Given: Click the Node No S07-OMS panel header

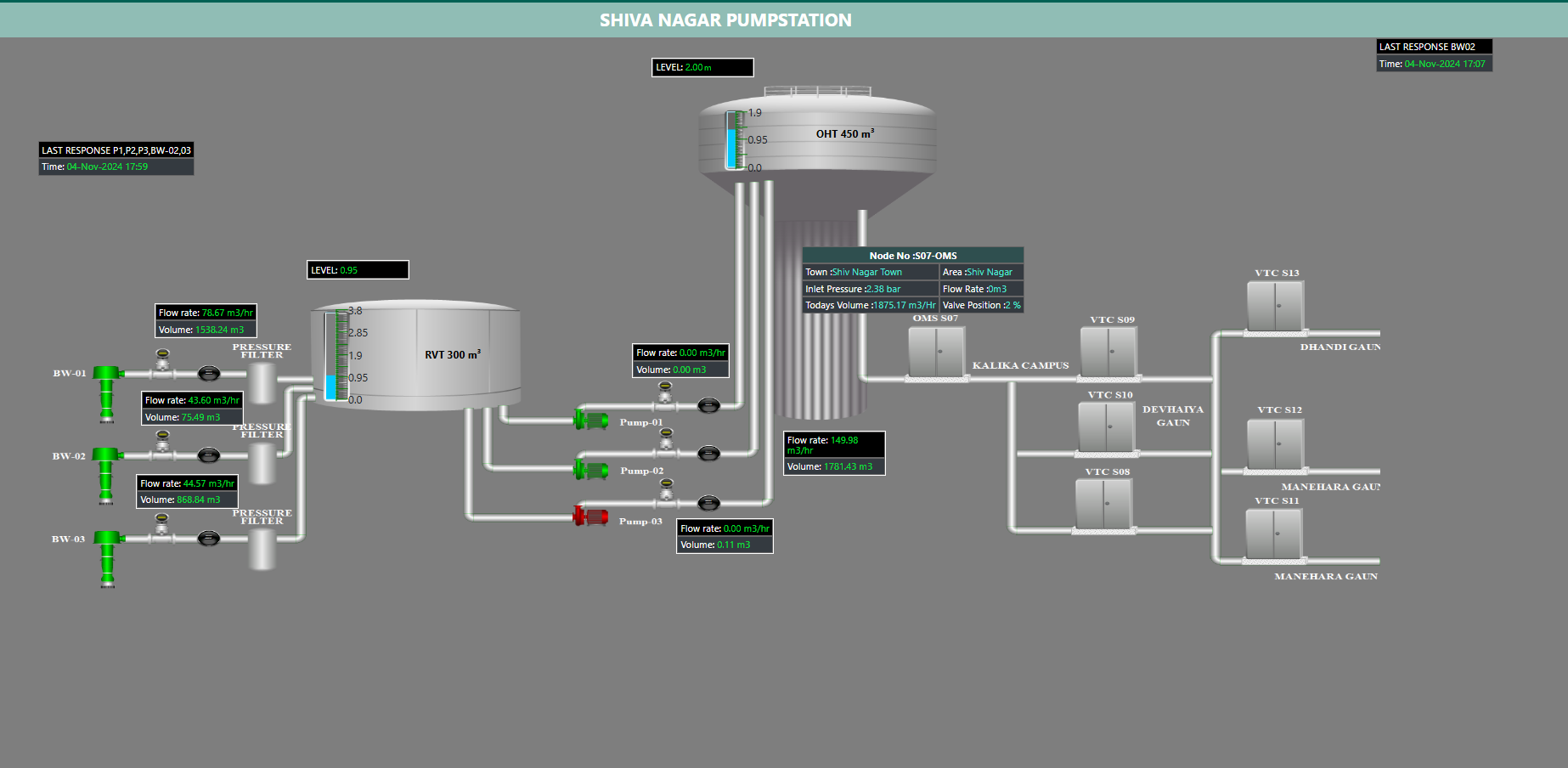Looking at the screenshot, I should pyautogui.click(x=912, y=256).
